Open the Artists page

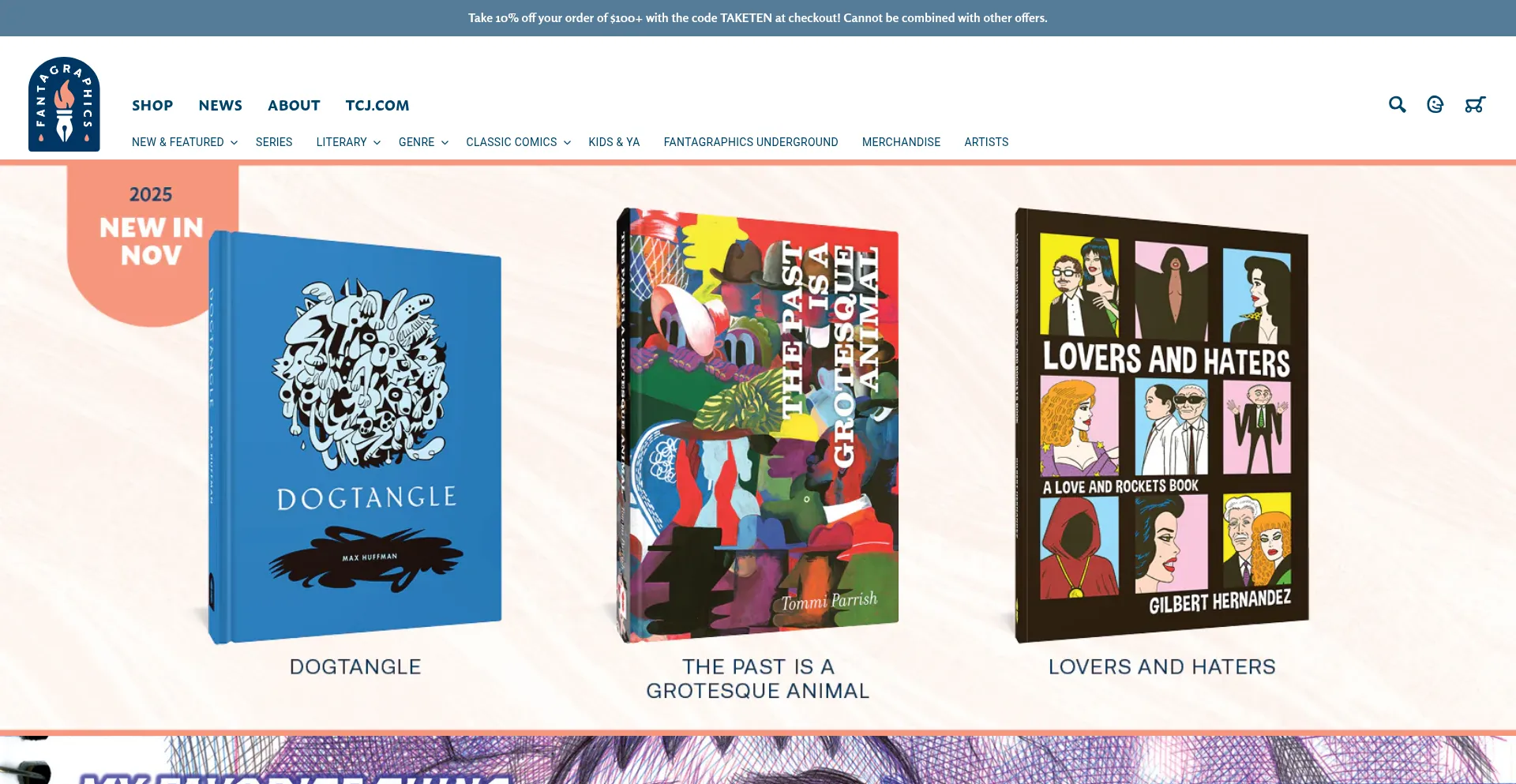click(986, 142)
